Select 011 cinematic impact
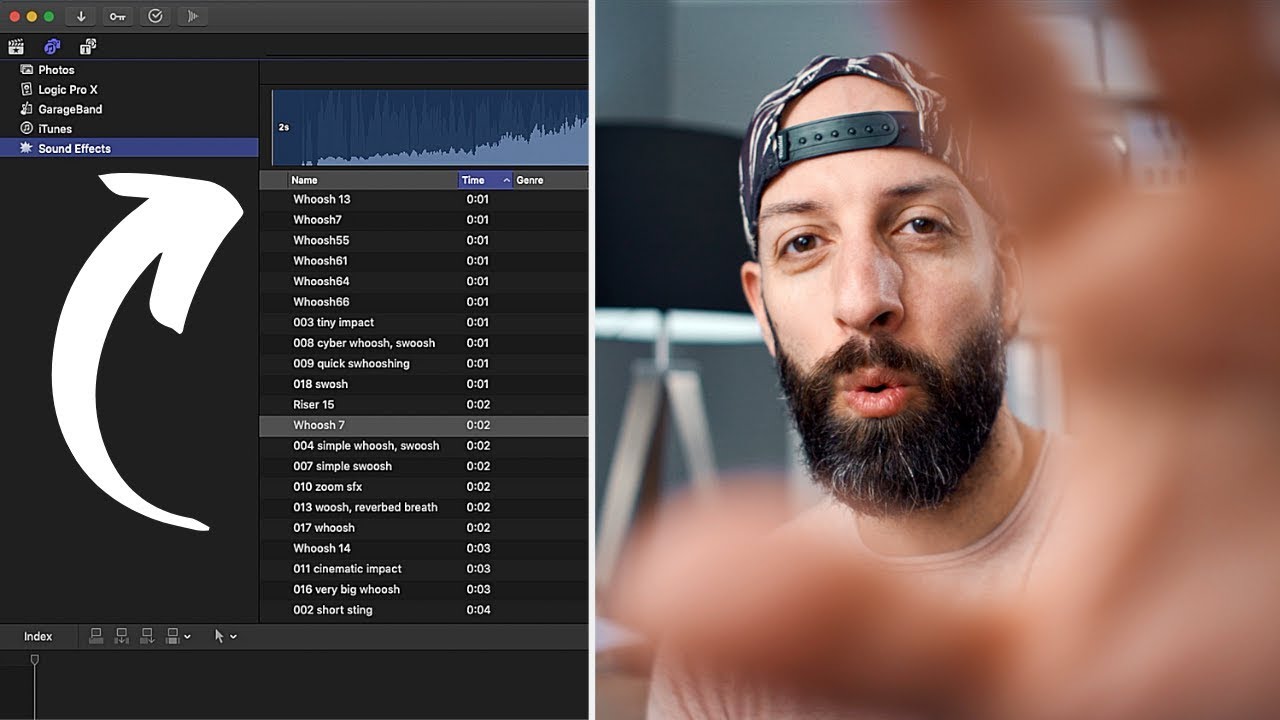1280x720 pixels. 424,569
